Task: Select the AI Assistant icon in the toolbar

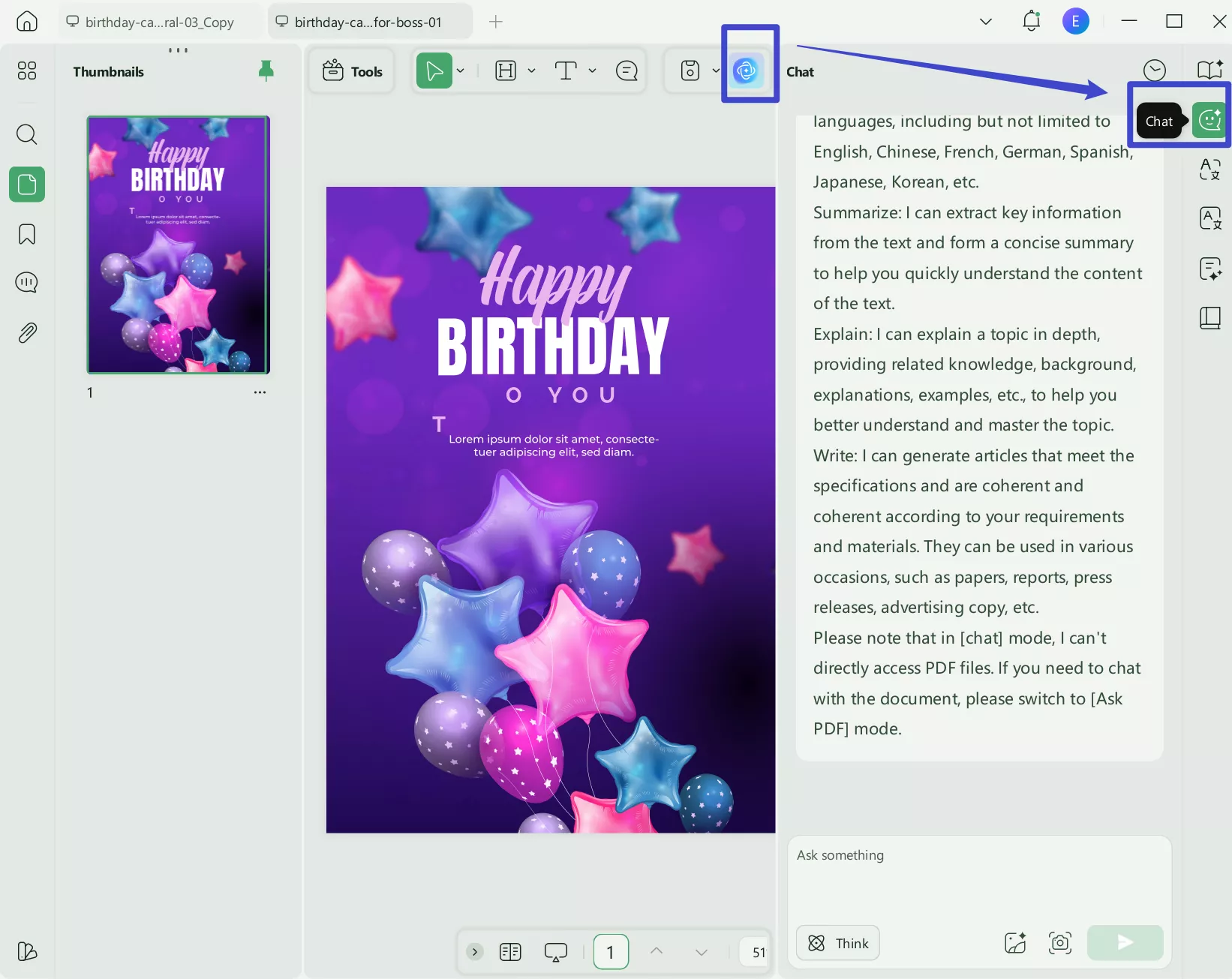Action: click(x=747, y=70)
